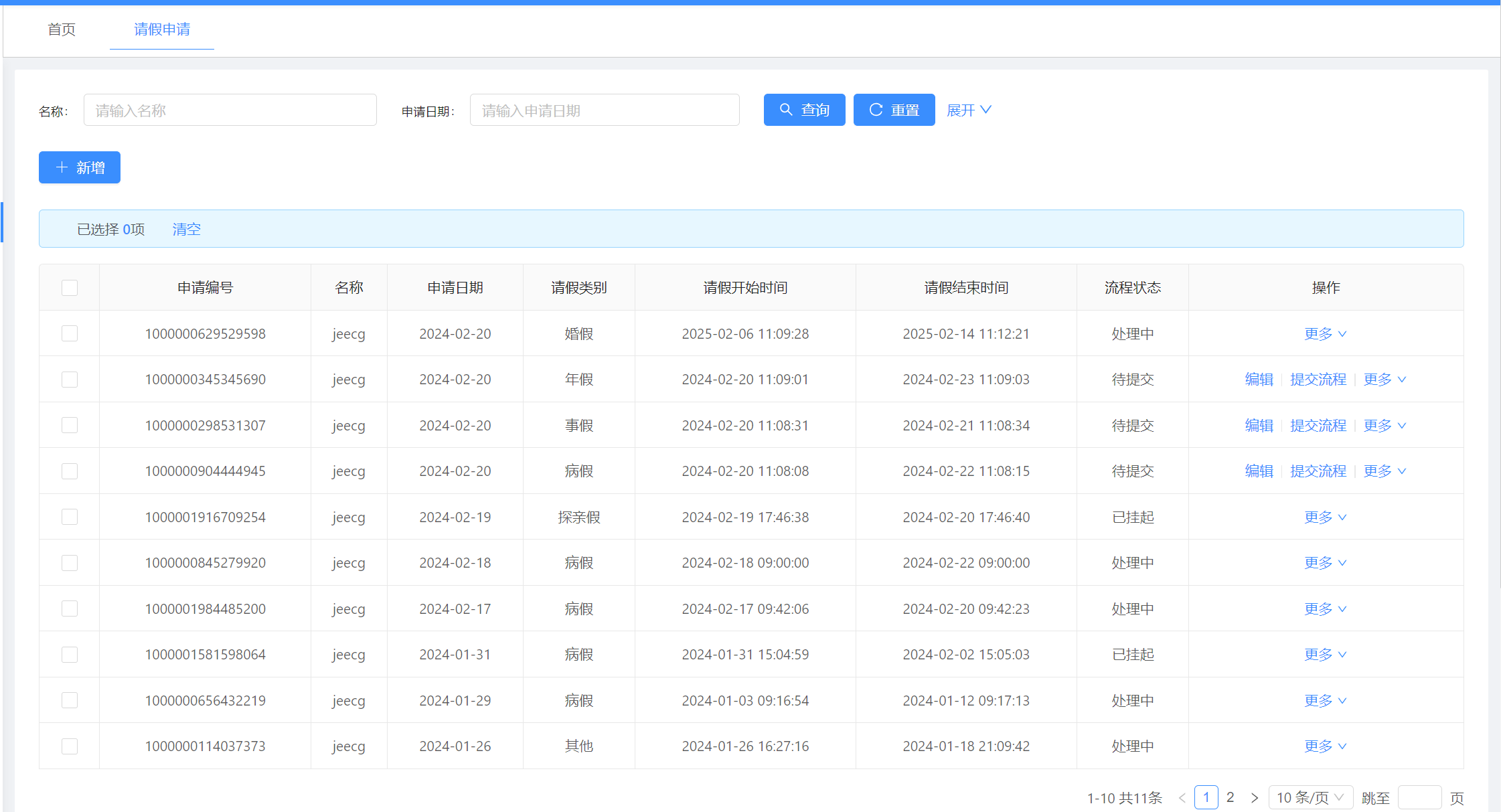Click 提交流程 for the 年假 row
Screen dimensions: 1501x812
click(x=1318, y=380)
